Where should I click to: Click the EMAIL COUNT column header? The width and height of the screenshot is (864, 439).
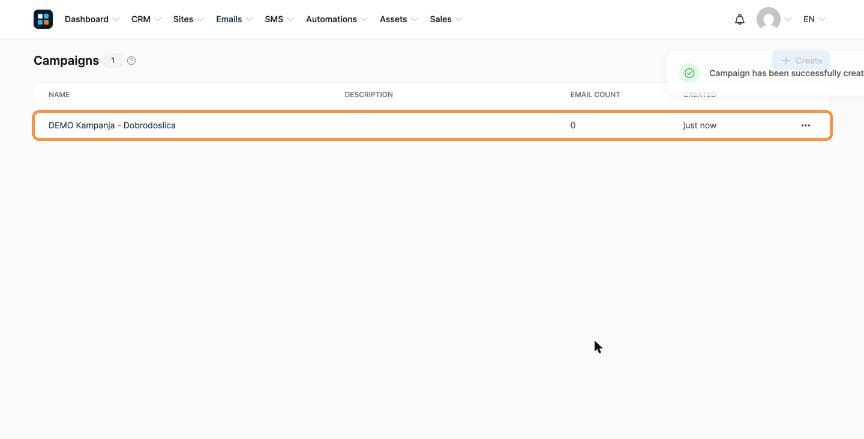click(x=595, y=95)
